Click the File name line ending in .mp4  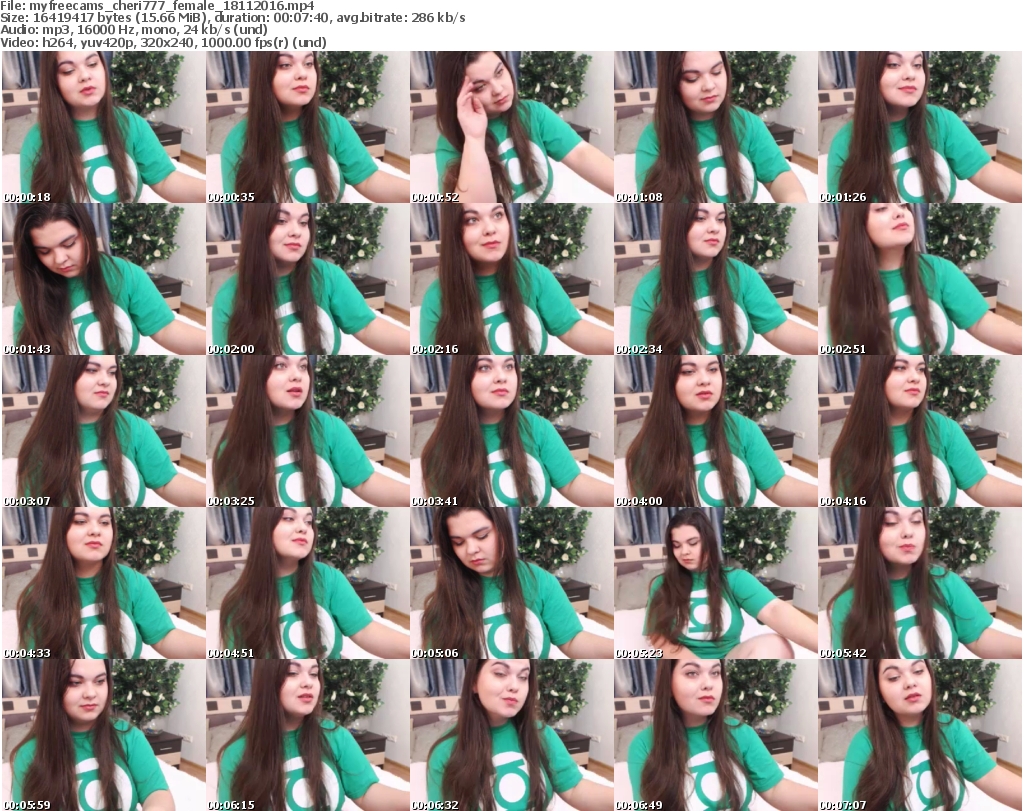pos(157,6)
